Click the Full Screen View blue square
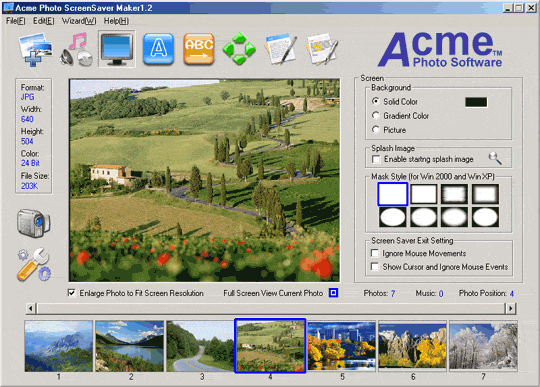 click(333, 293)
